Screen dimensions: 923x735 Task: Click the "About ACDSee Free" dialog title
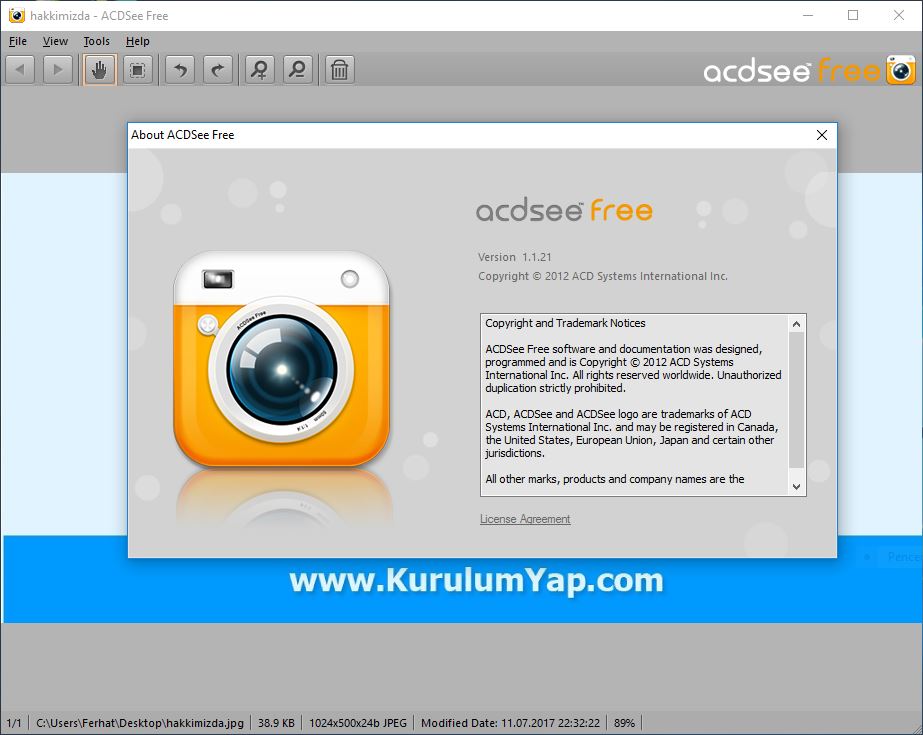pos(182,135)
